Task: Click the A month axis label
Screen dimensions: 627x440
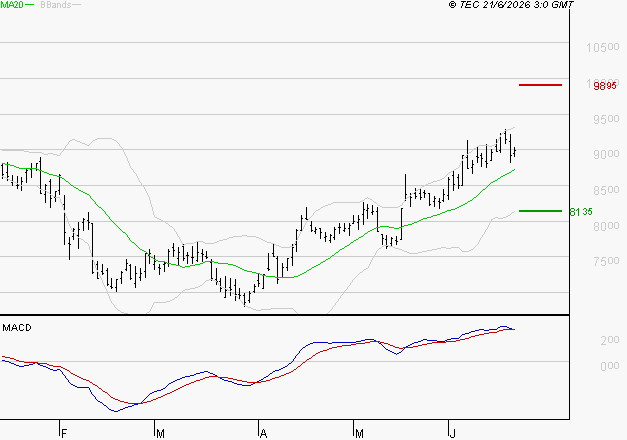Action: [x=263, y=433]
